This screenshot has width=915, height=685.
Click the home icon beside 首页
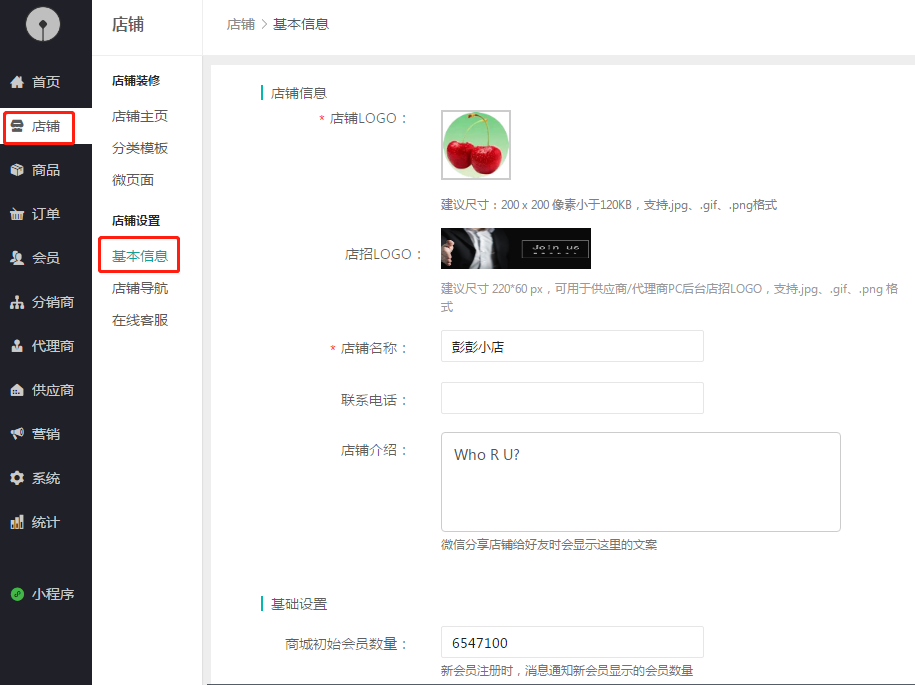[x=17, y=82]
